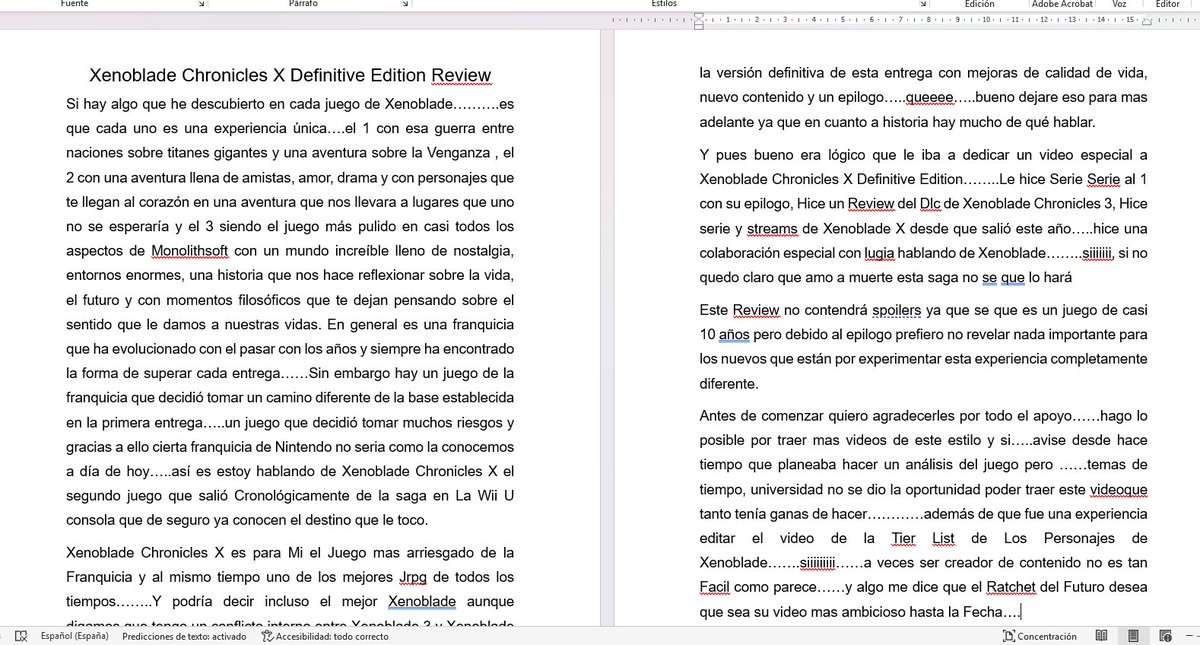The height and width of the screenshot is (645, 1200).
Task: Open the Párrafo dialog launcher arrow
Action: (x=405, y=4)
